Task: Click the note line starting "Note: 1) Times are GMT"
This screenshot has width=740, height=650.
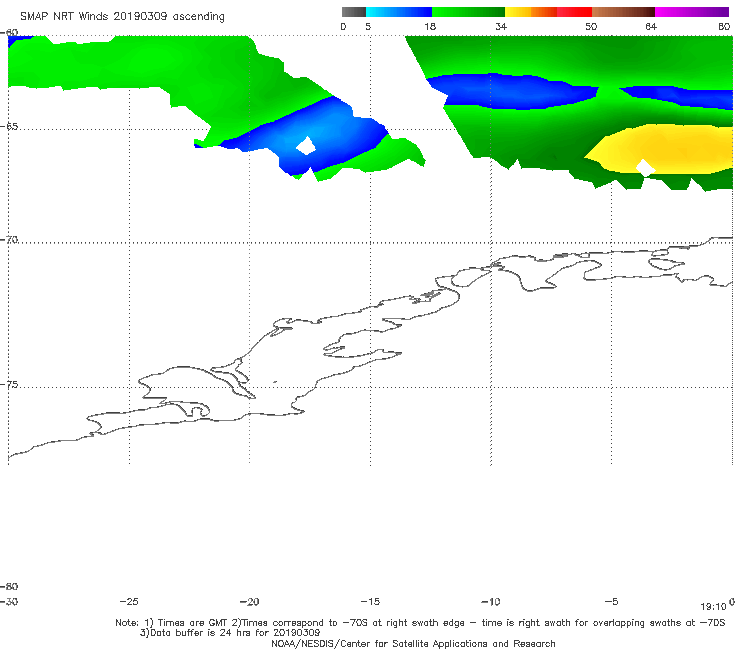Action: tap(420, 623)
